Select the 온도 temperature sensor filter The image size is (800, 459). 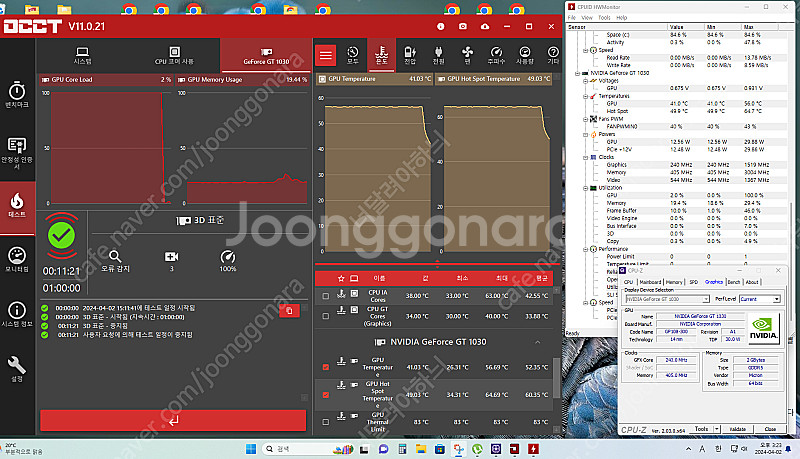[382, 55]
